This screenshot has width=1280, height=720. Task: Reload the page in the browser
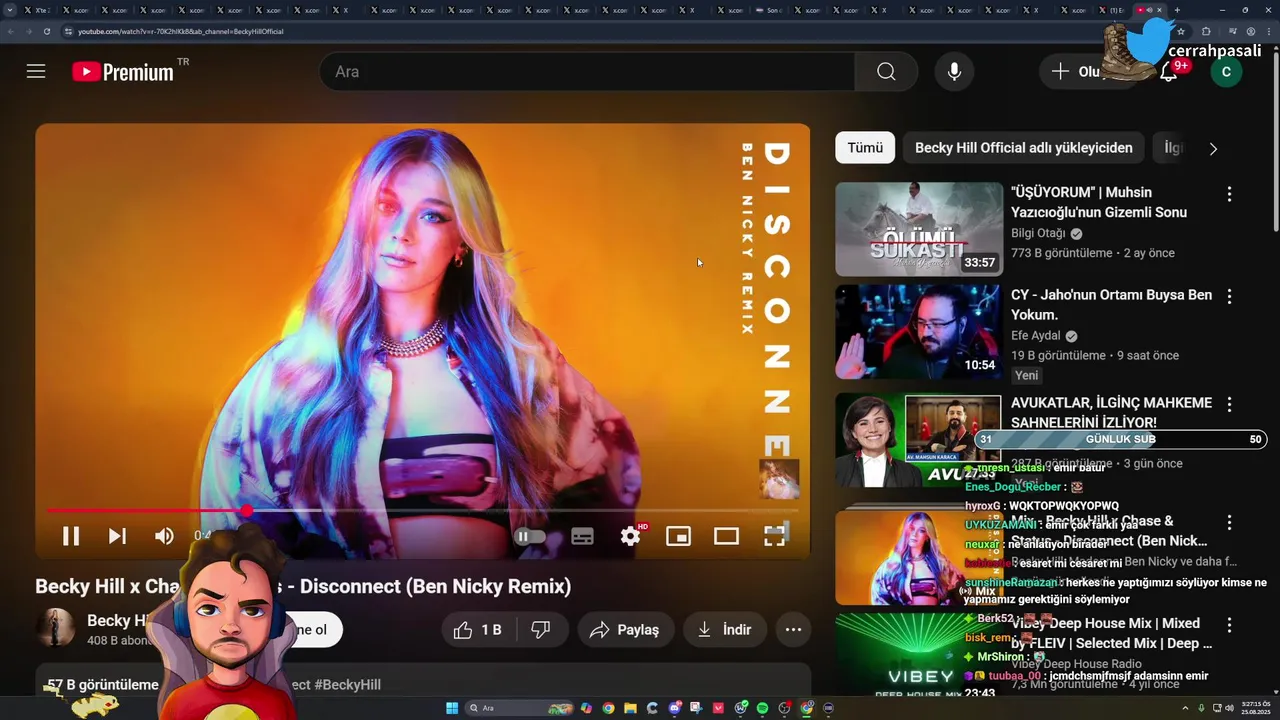[47, 32]
